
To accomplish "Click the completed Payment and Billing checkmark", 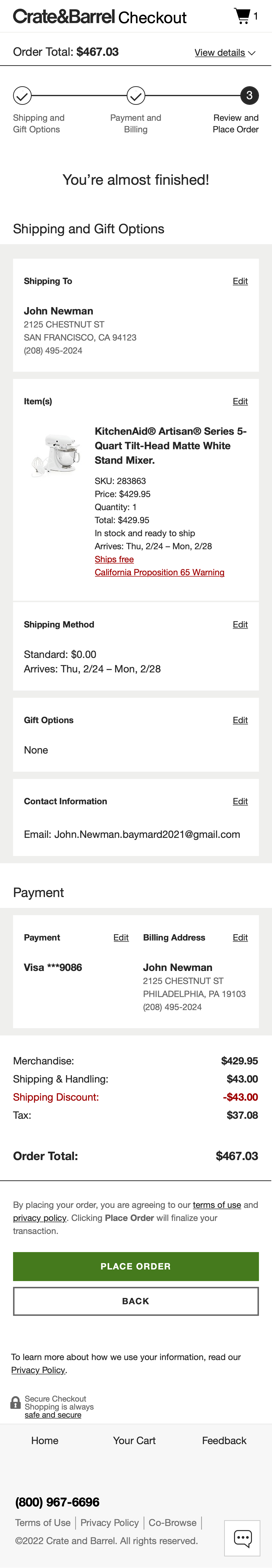I will 136,96.
